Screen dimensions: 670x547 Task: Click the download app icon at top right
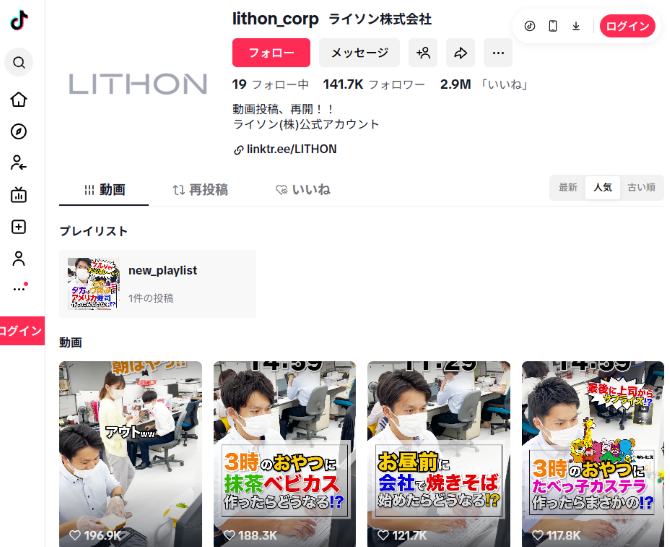click(576, 26)
